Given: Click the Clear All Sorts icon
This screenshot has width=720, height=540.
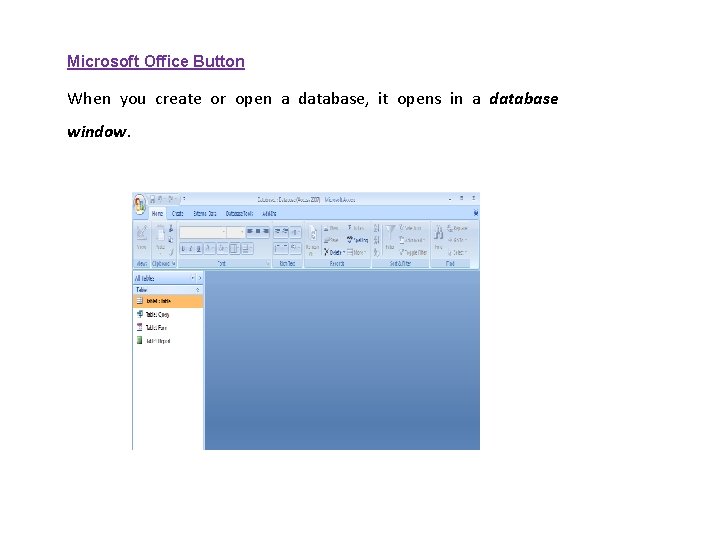Looking at the screenshot, I should click(377, 253).
